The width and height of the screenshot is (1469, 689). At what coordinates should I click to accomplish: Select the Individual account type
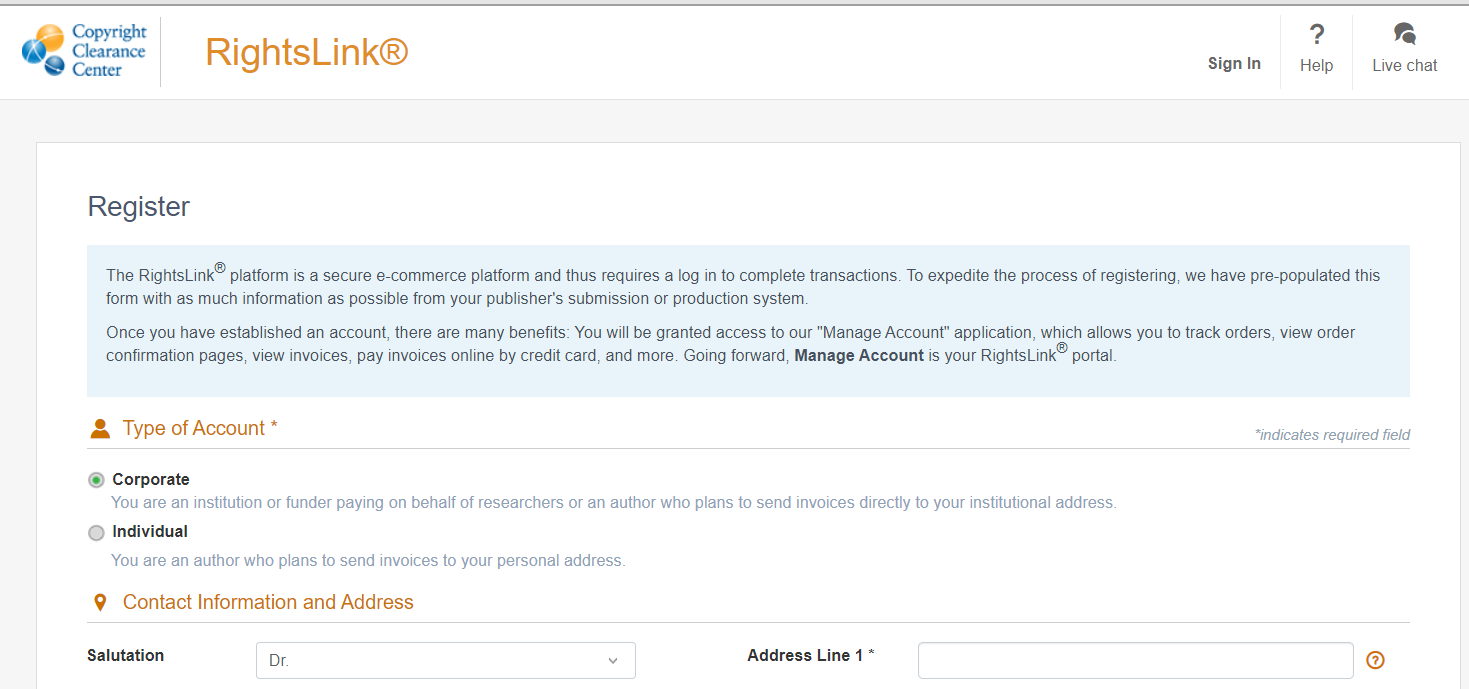click(x=96, y=532)
